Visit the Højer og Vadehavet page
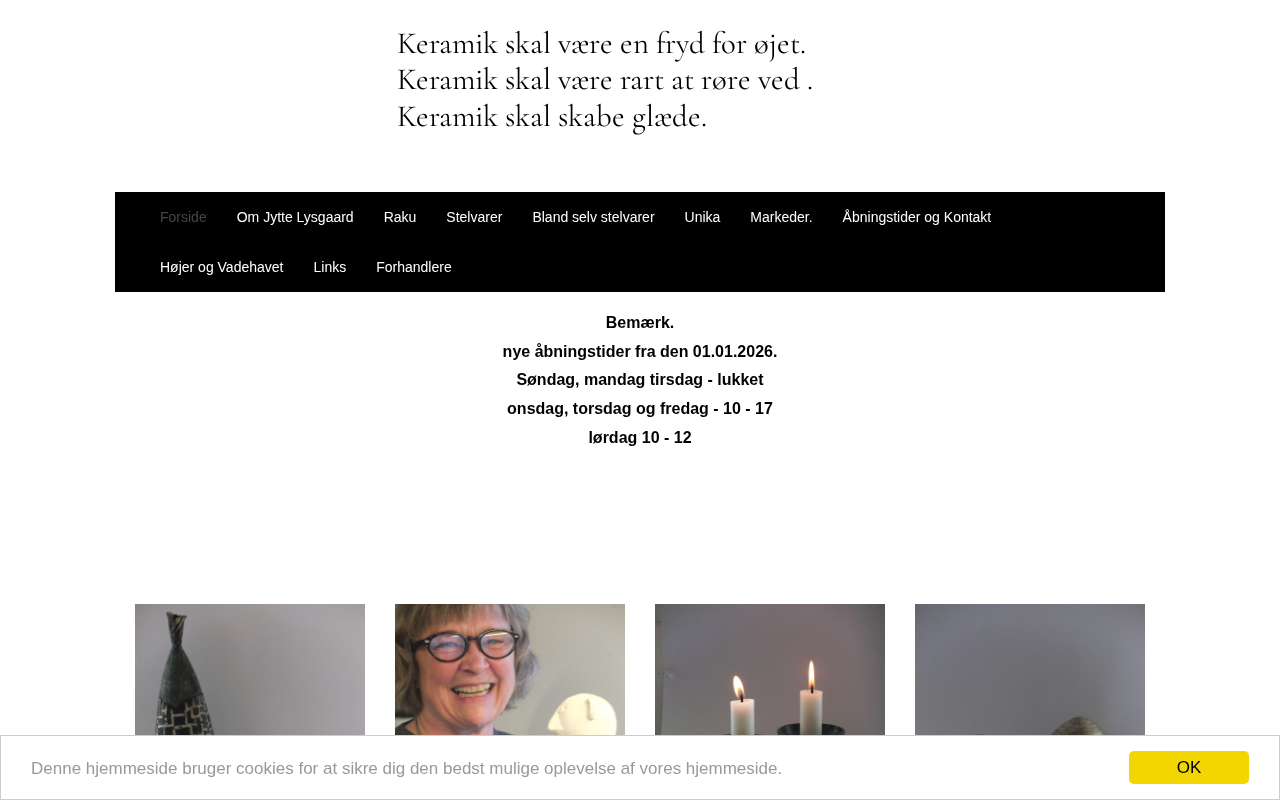 [x=221, y=267]
